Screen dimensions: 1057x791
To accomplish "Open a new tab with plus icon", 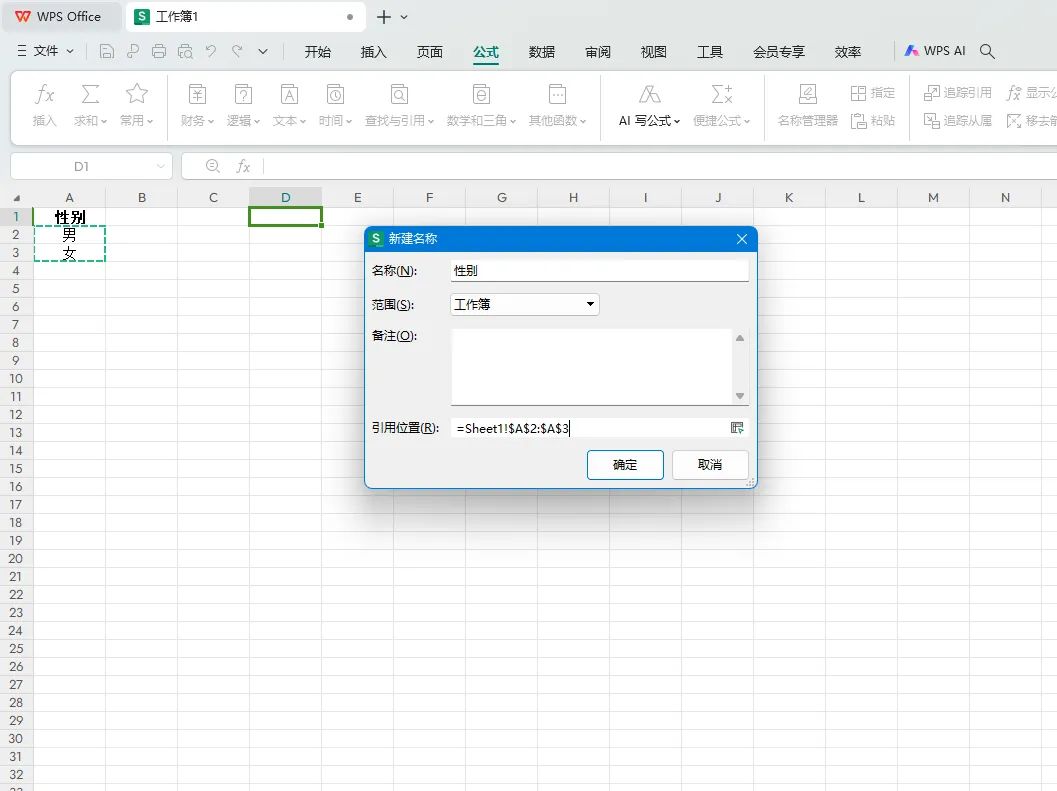I will (384, 17).
